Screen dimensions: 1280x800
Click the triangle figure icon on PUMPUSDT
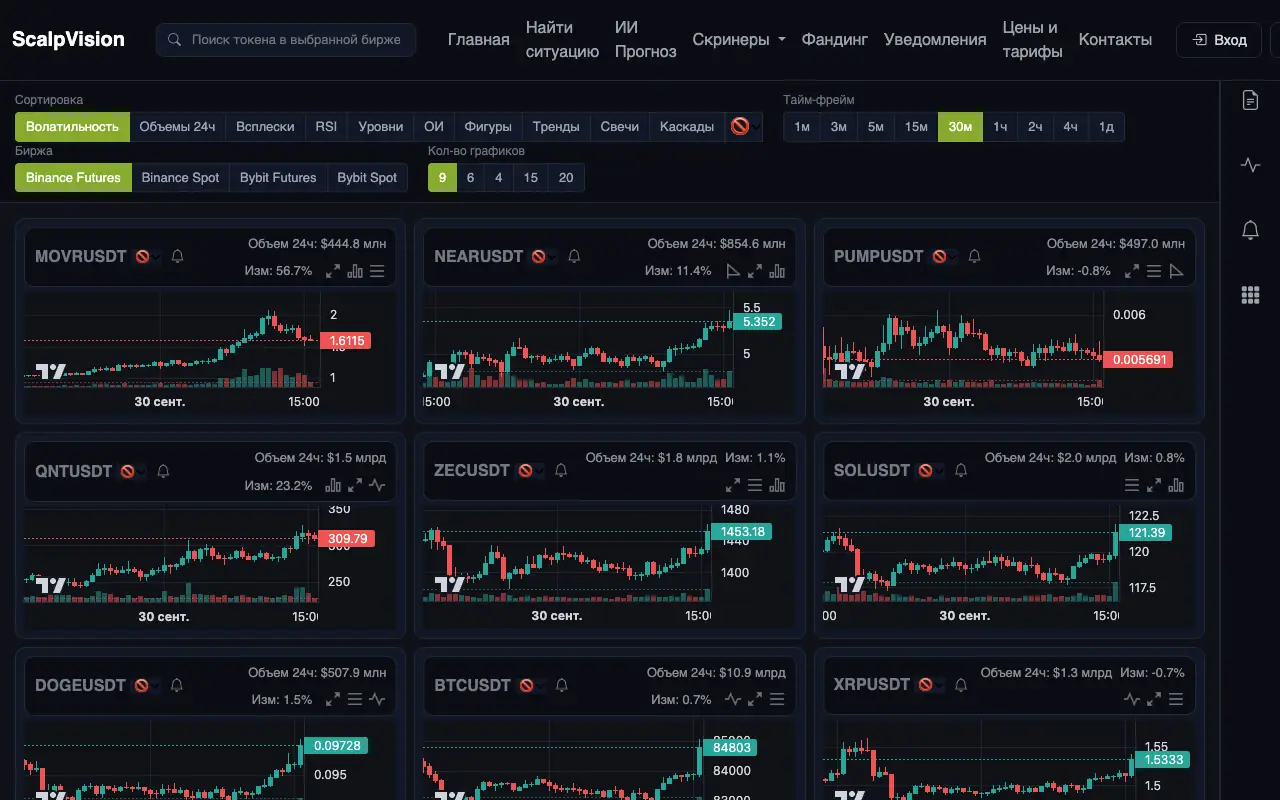click(x=1176, y=271)
